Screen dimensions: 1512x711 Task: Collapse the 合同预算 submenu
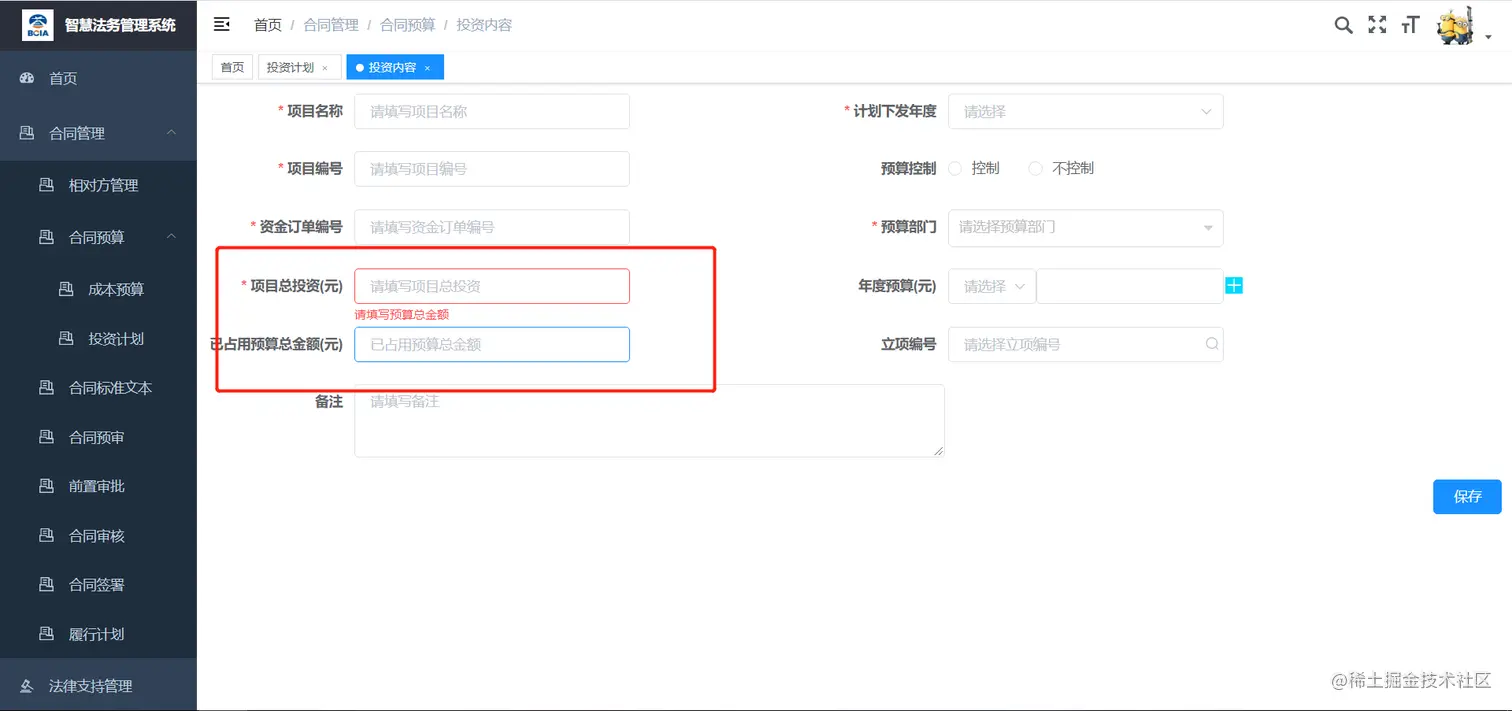(x=172, y=237)
